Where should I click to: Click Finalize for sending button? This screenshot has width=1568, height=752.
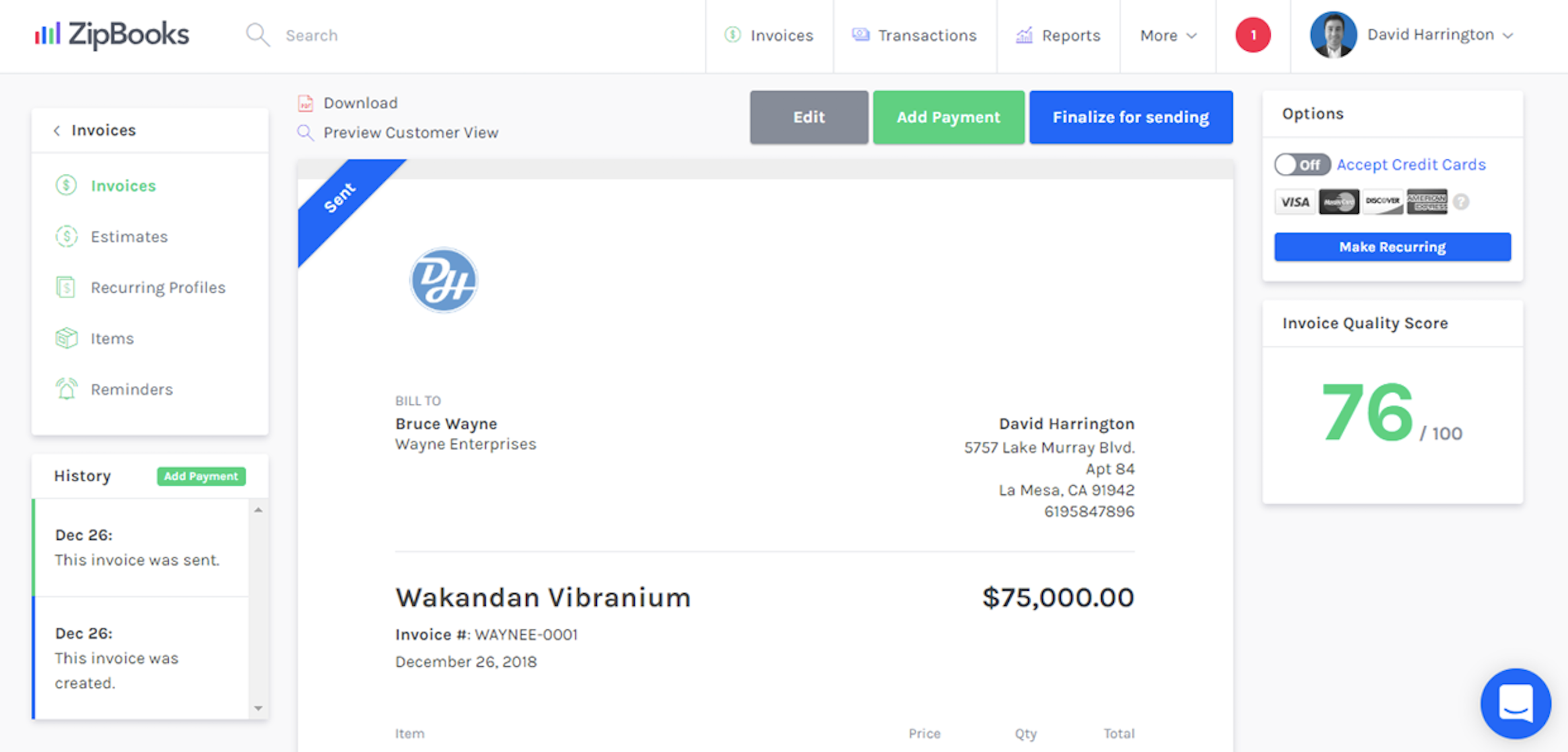[x=1130, y=118]
